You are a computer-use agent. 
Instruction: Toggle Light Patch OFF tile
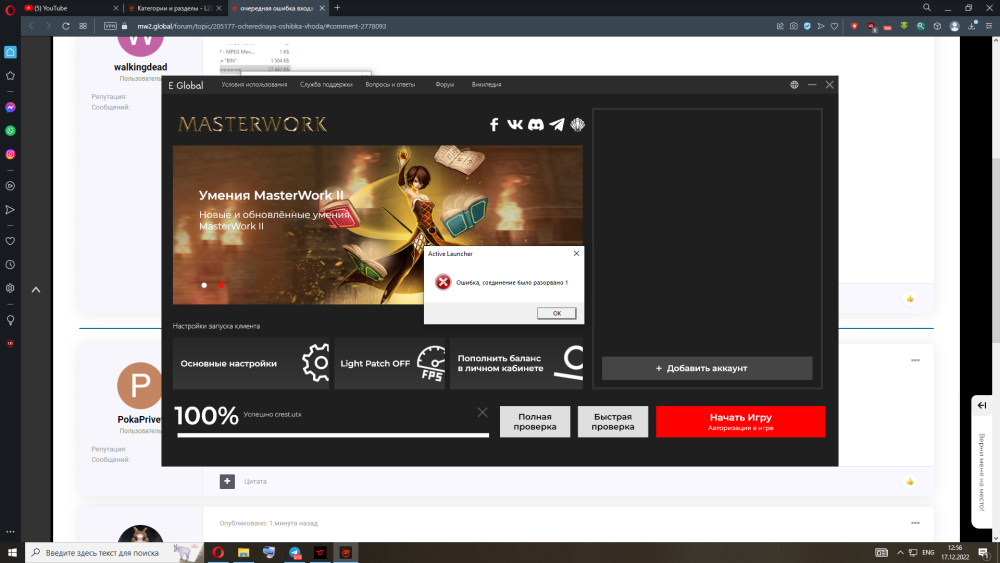389,363
